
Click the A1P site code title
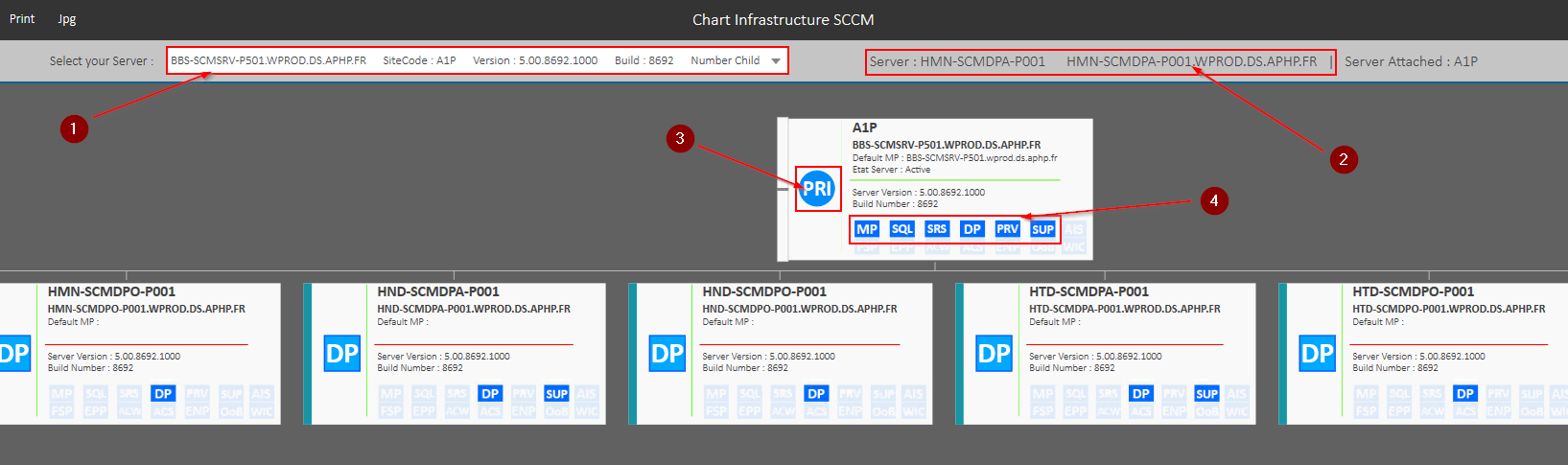(x=865, y=128)
